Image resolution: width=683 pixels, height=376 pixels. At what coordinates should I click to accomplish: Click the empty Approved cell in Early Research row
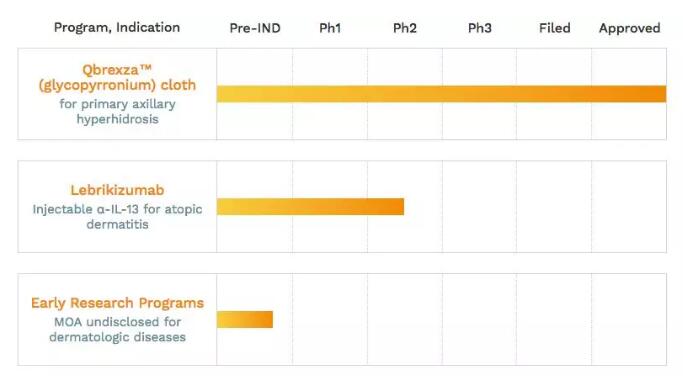629,319
